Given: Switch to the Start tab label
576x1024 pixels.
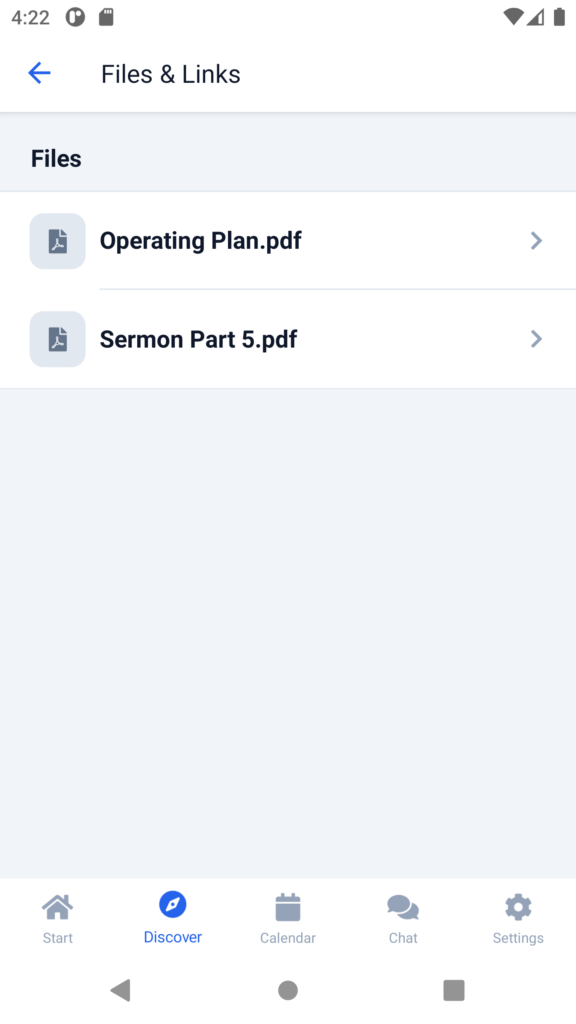Looking at the screenshot, I should tap(57, 938).
